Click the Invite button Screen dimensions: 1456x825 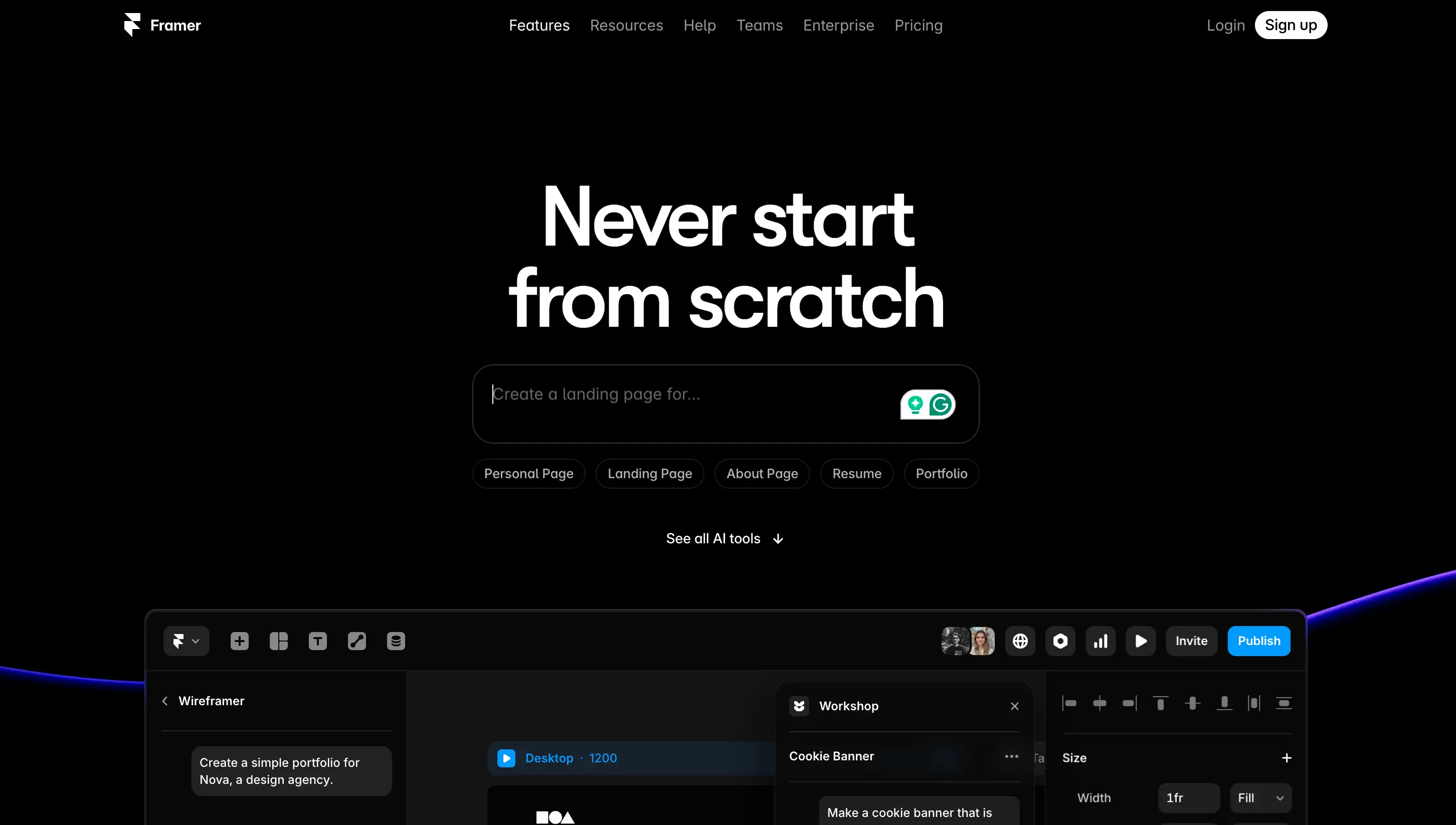1191,641
